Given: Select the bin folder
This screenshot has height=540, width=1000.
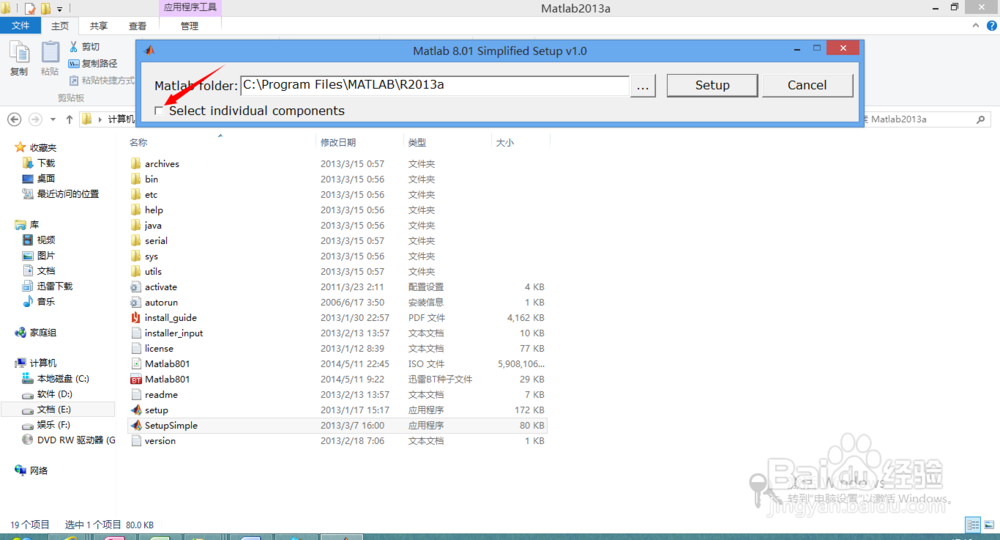Looking at the screenshot, I should [x=151, y=179].
